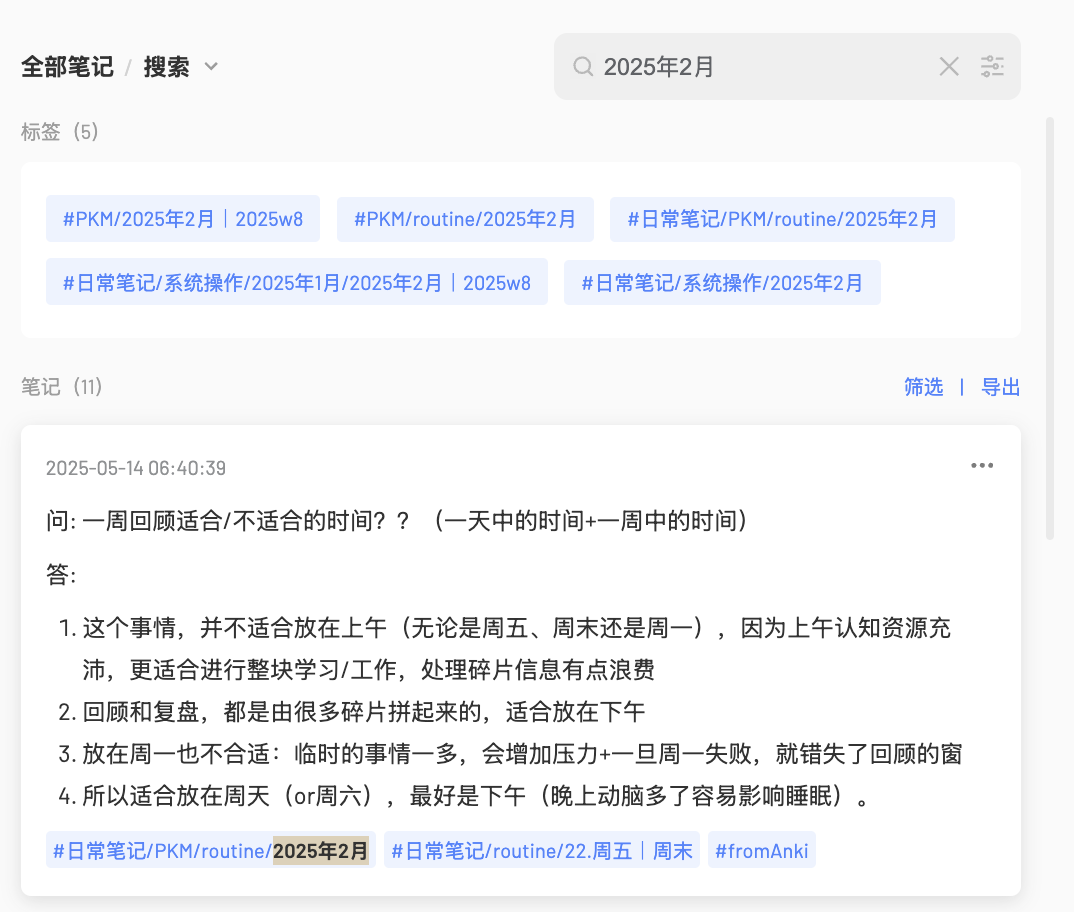The width and height of the screenshot is (1074, 912).
Task: Click the 笔记（11）section heading
Action: coord(62,387)
